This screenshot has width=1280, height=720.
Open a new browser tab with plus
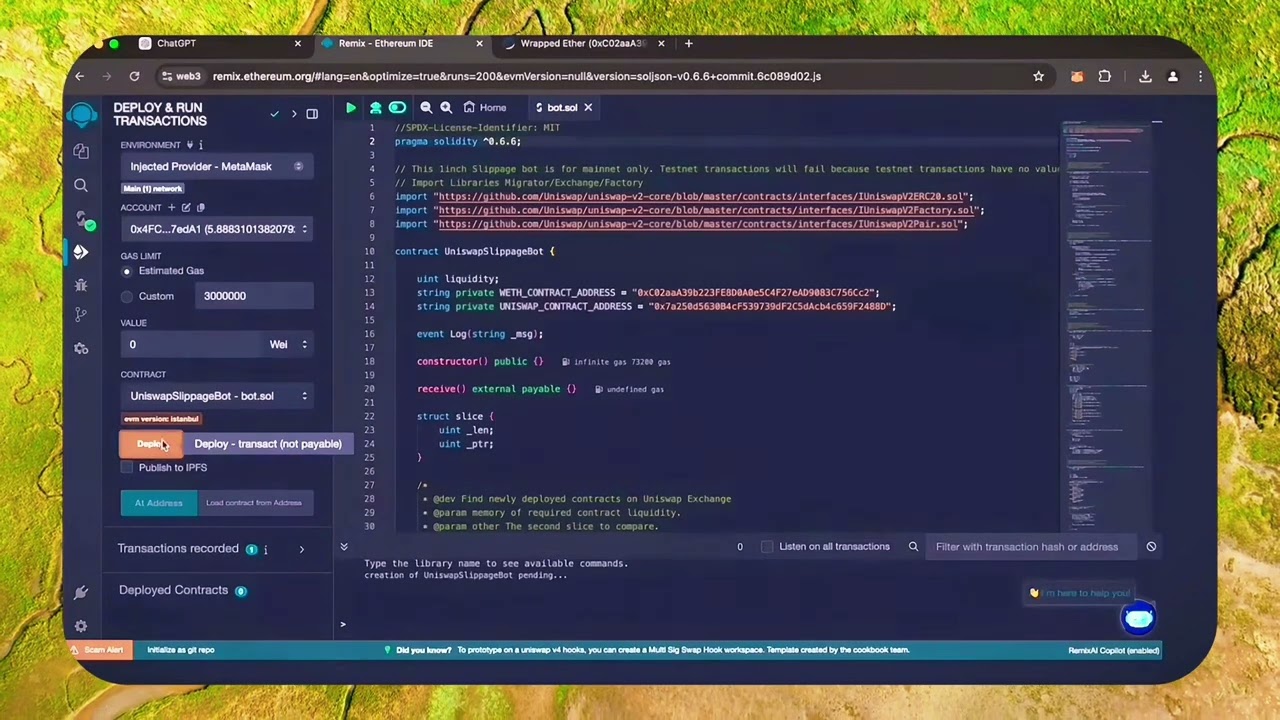click(689, 43)
